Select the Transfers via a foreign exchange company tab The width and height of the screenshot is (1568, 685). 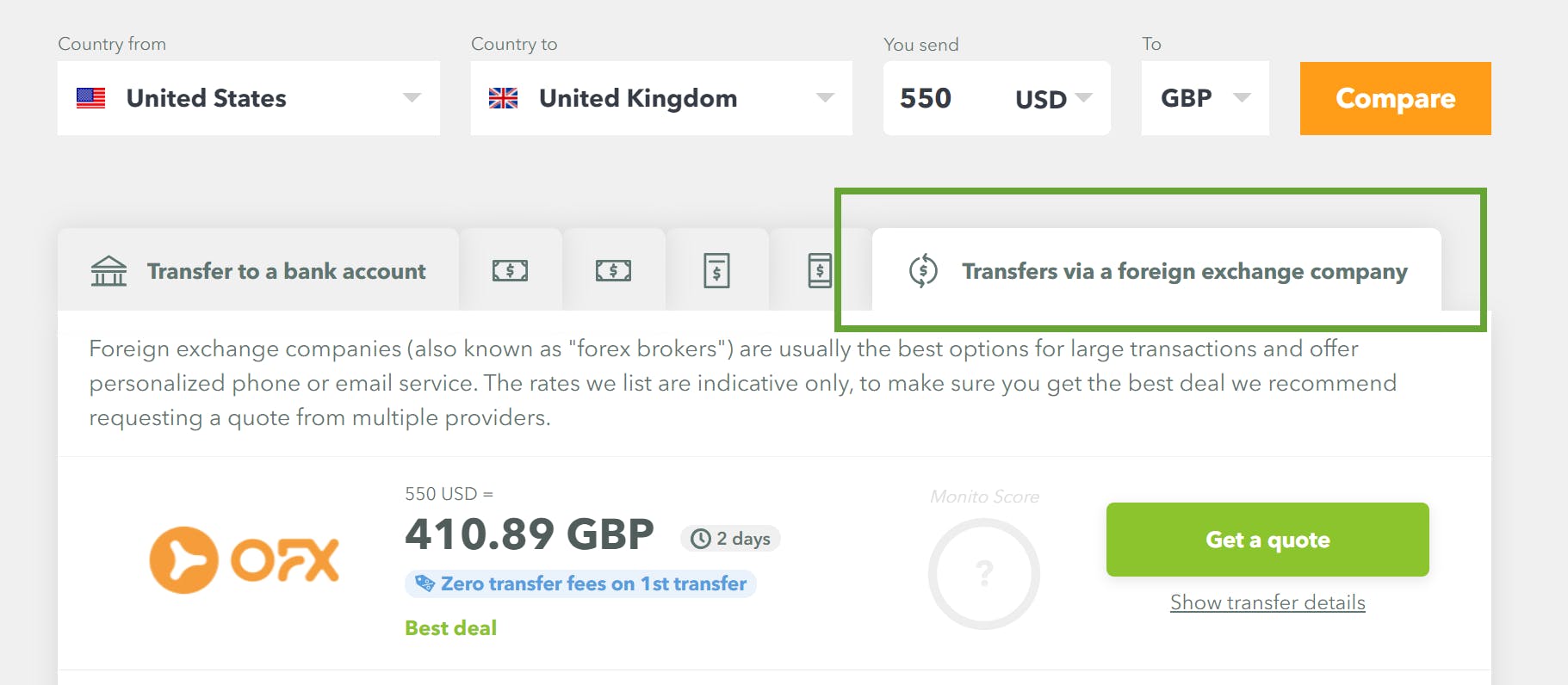pyautogui.click(x=1185, y=270)
